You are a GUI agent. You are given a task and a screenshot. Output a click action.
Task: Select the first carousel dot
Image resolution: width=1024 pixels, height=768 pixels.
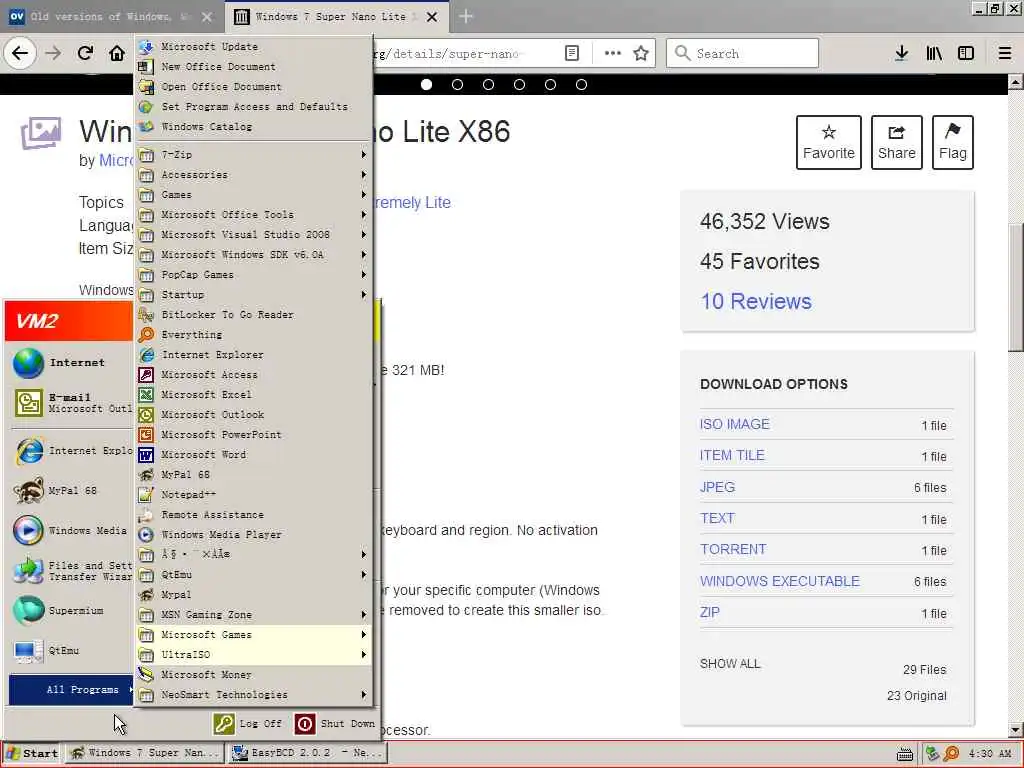pos(426,84)
